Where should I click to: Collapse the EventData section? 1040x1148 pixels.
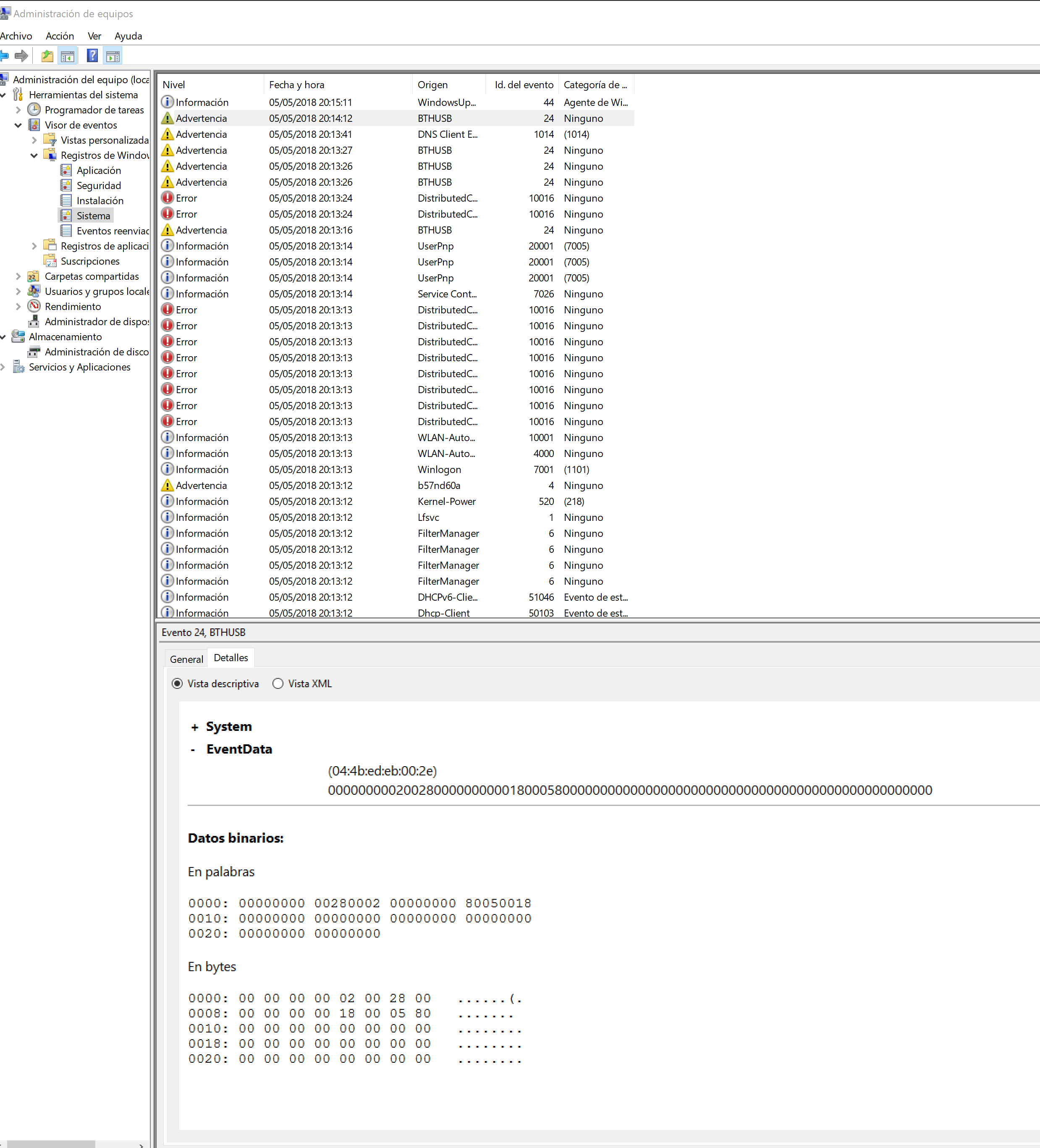coord(194,749)
